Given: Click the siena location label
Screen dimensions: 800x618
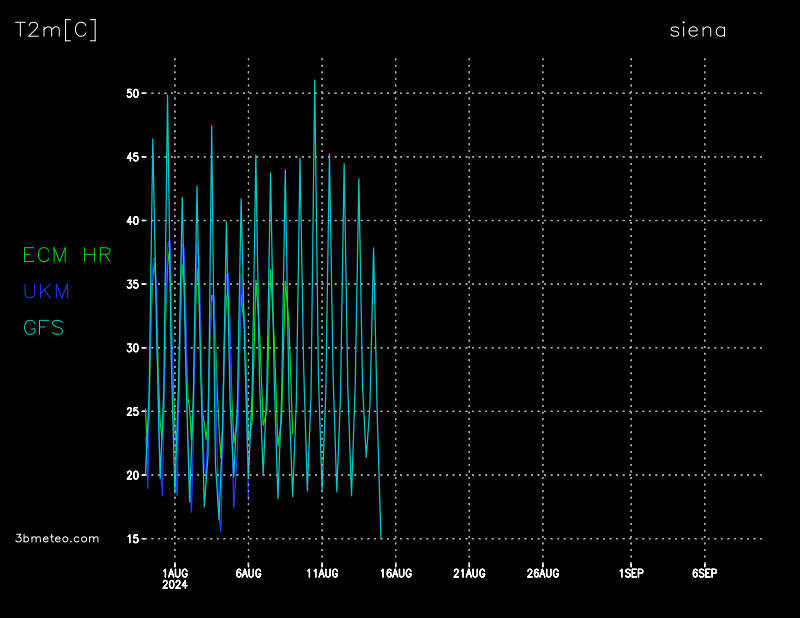Looking at the screenshot, I should click(697, 30).
